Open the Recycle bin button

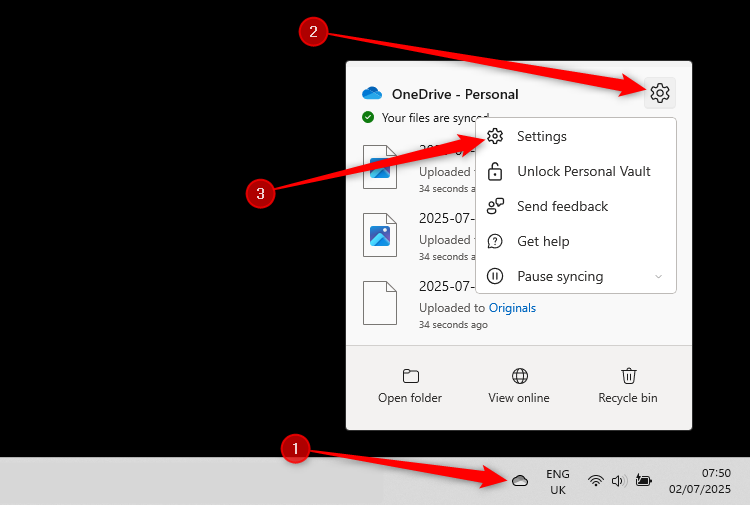628,385
